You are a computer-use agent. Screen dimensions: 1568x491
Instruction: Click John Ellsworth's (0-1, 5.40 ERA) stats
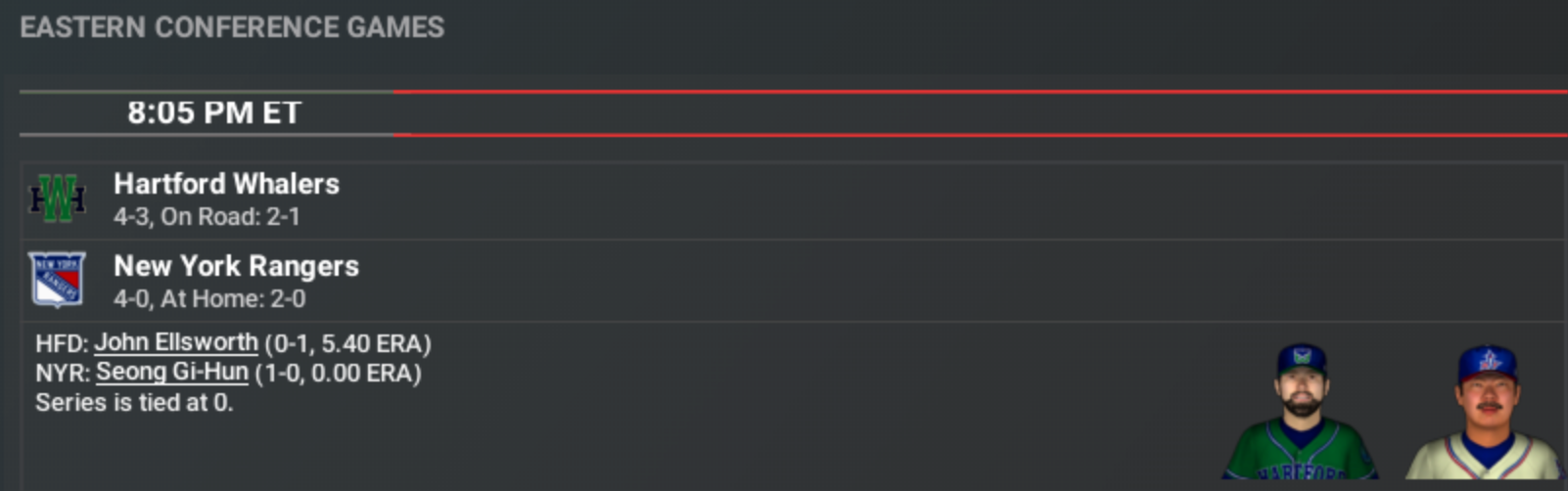[x=347, y=343]
